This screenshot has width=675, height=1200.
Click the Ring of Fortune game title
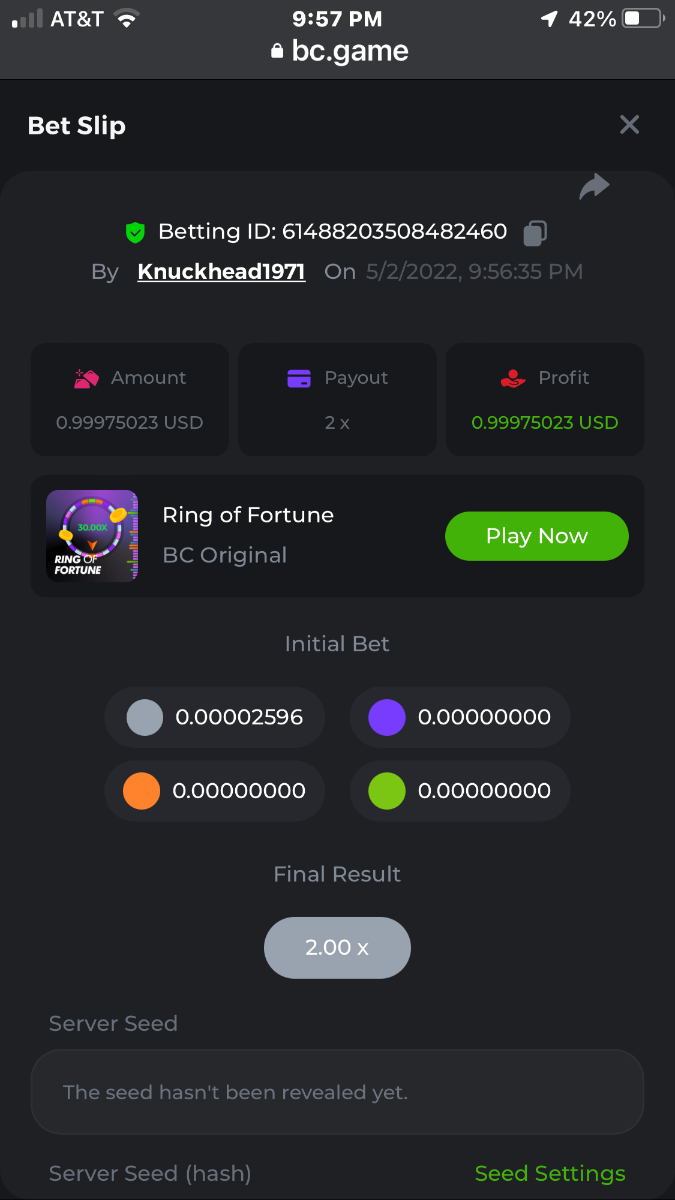coord(248,515)
